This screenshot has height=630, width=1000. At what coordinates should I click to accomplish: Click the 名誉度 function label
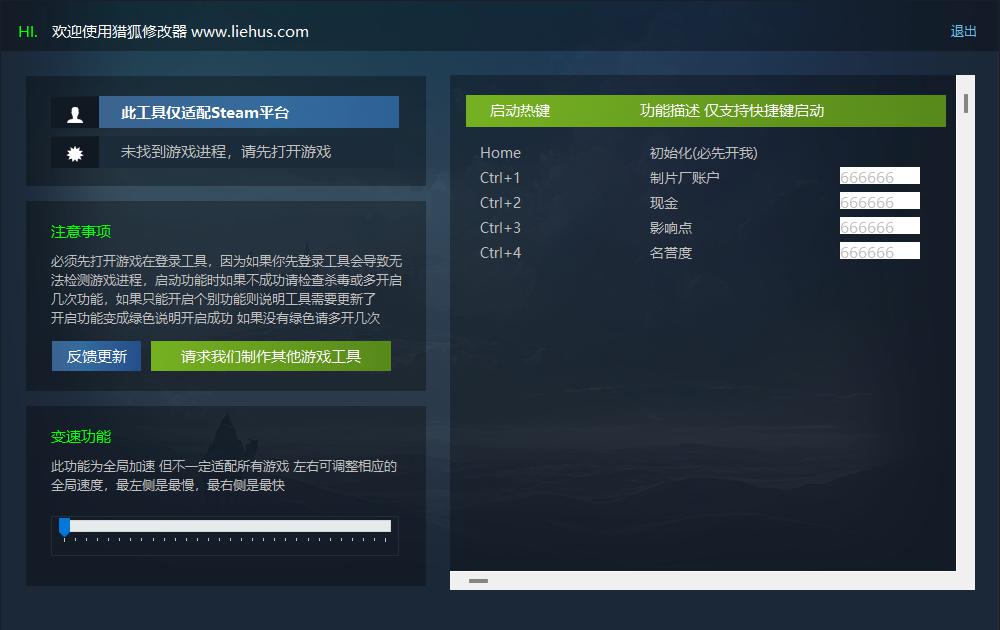tap(670, 253)
